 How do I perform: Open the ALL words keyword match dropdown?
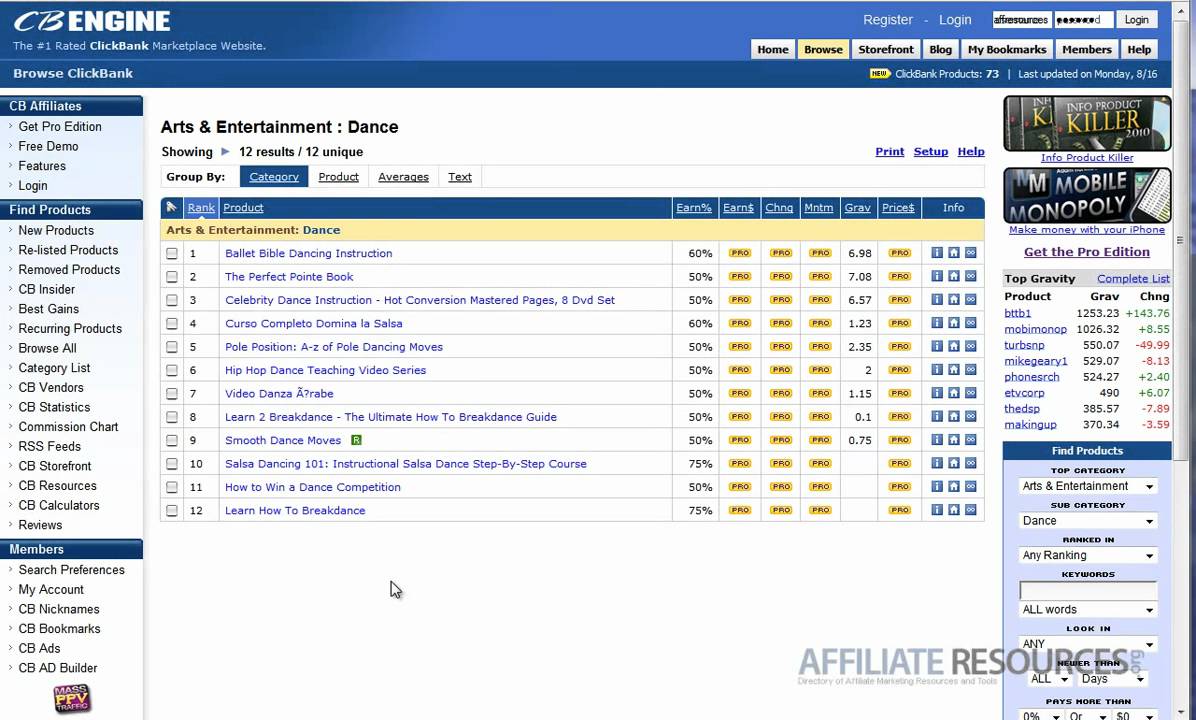tap(1088, 609)
